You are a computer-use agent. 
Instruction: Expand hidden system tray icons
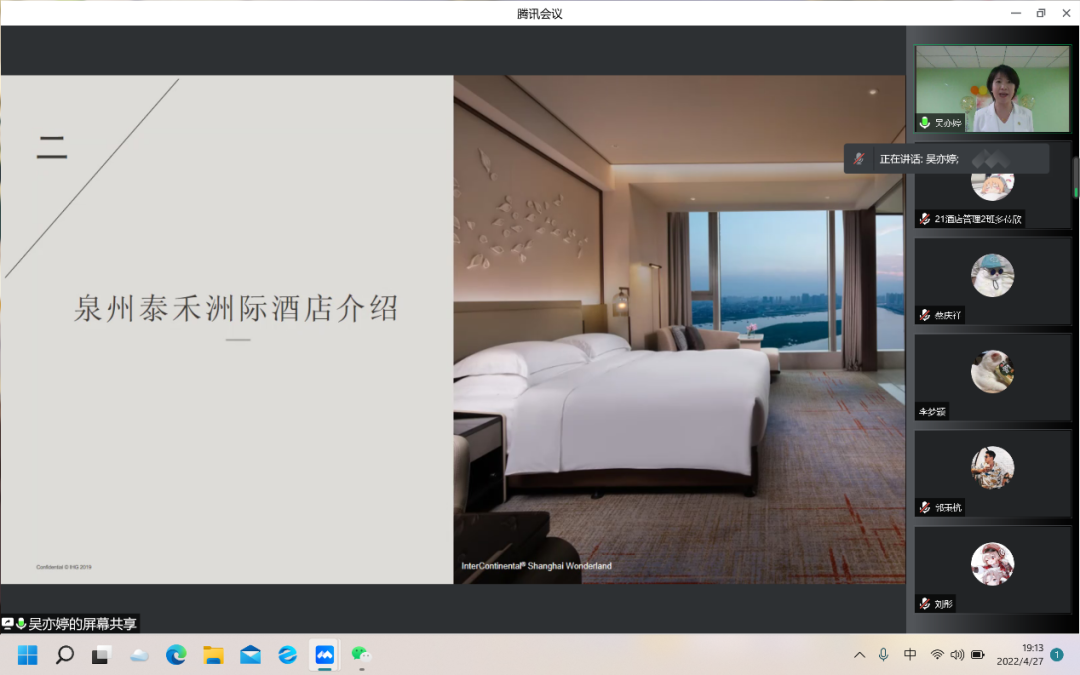click(860, 655)
